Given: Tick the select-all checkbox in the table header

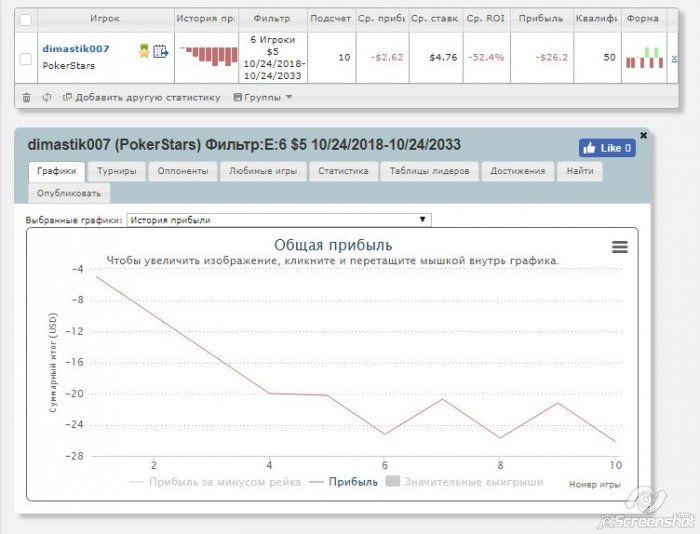Looking at the screenshot, I should 26,20.
